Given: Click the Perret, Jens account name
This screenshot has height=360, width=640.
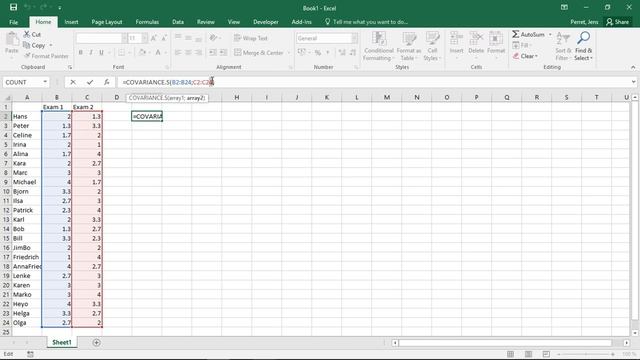Looking at the screenshot, I should (x=584, y=22).
